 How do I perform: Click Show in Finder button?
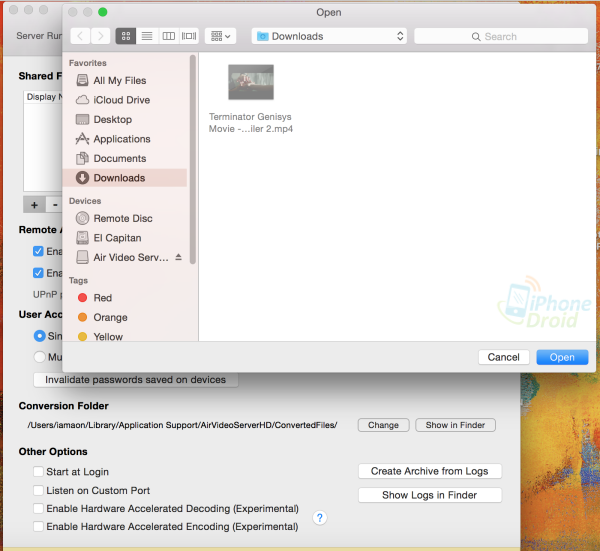tap(455, 425)
